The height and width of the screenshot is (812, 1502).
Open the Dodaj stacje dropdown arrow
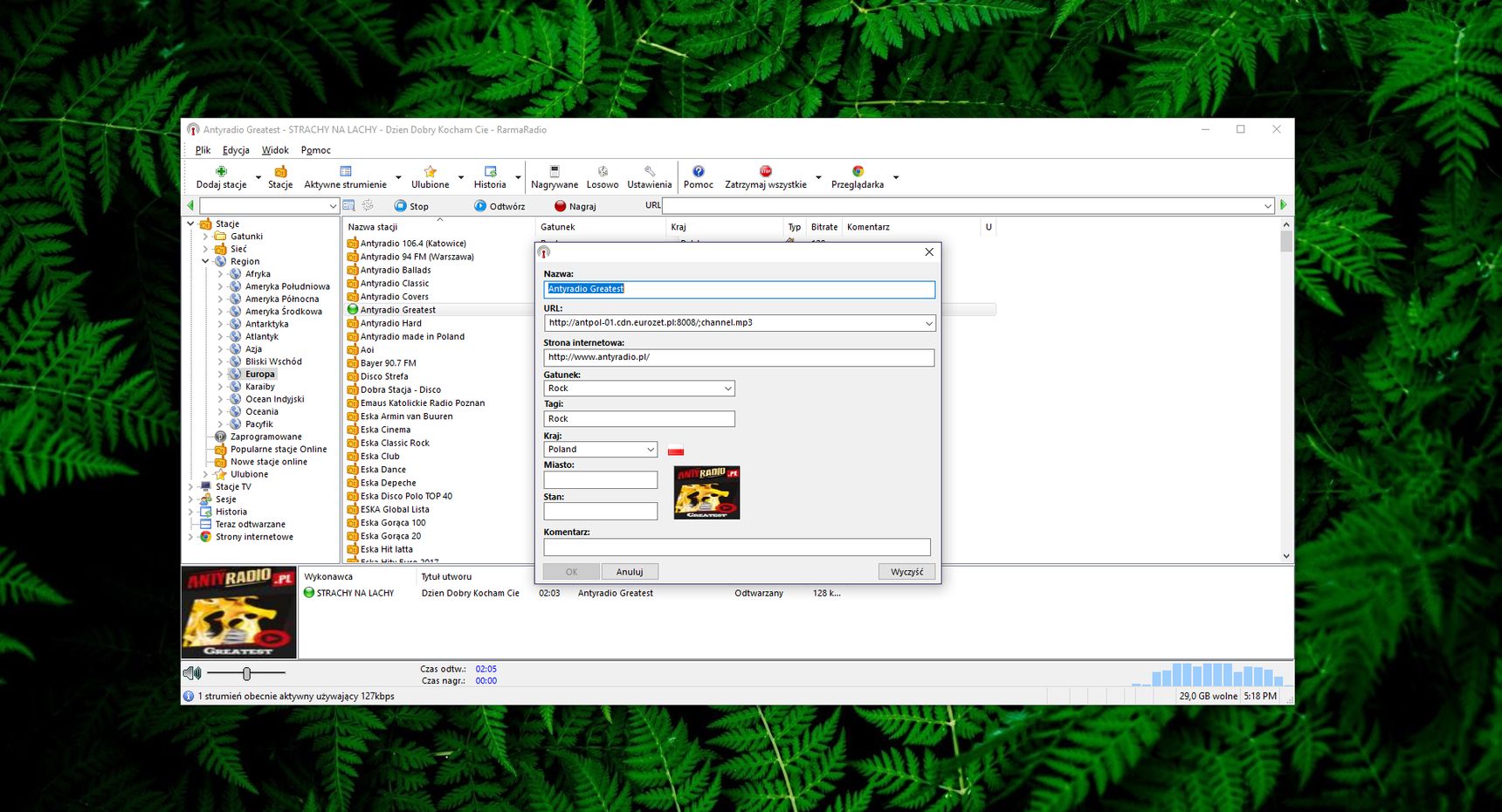pyautogui.click(x=258, y=177)
